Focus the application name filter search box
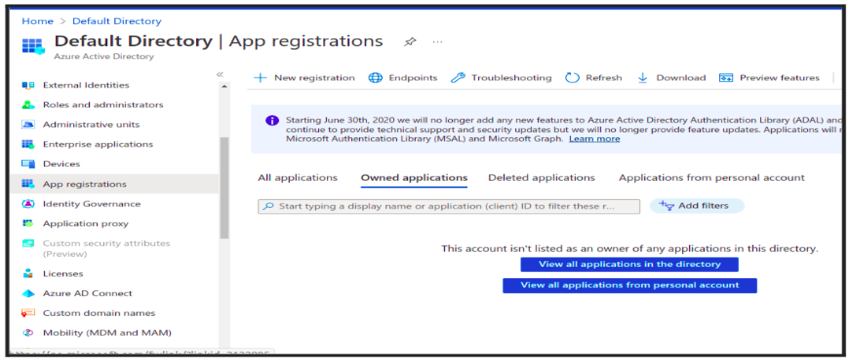Image resolution: width=850 pixels, height=360 pixels. tap(449, 207)
